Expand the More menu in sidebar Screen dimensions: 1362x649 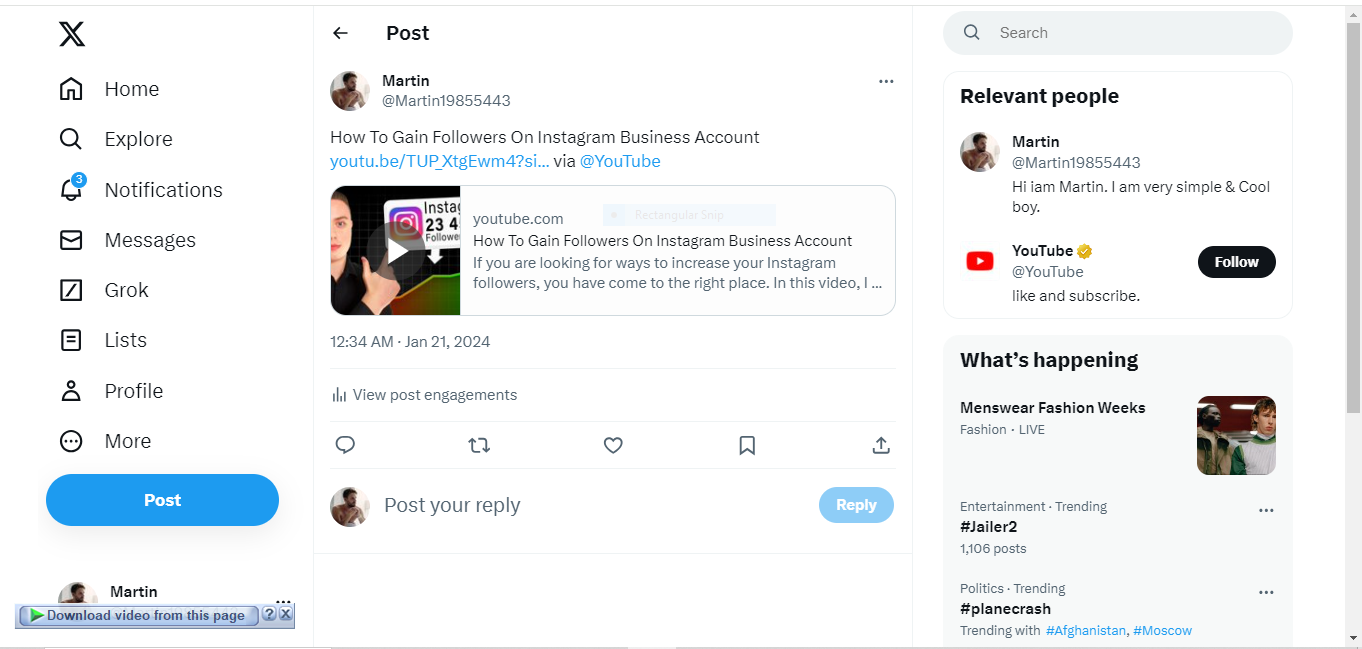point(71,441)
